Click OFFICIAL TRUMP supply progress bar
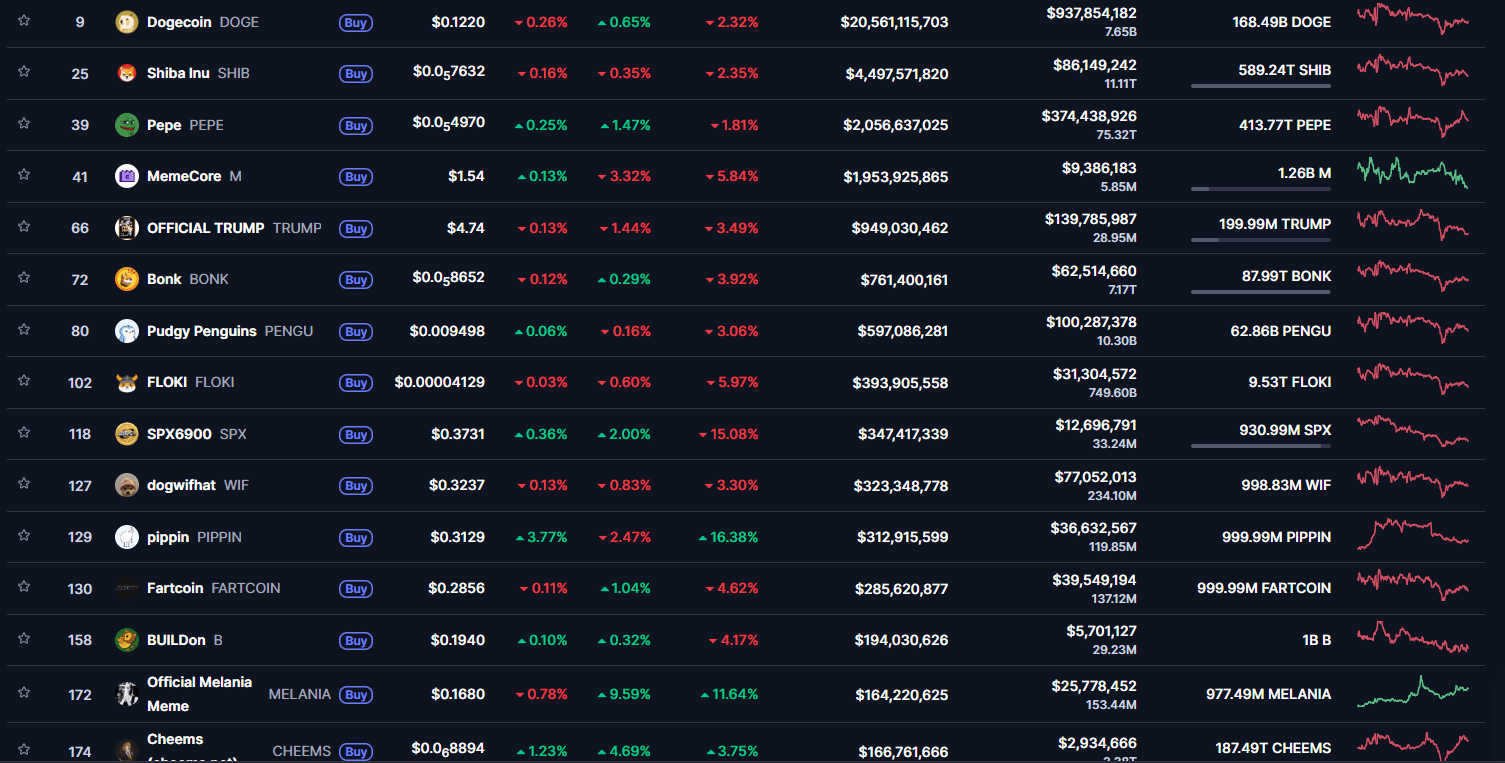Image resolution: width=1505 pixels, height=763 pixels. click(x=1260, y=240)
